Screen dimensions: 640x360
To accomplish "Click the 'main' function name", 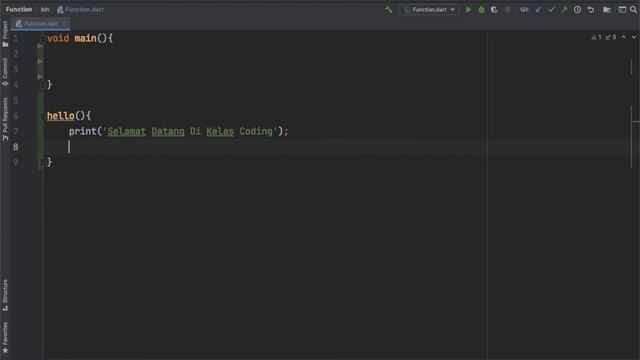I will tap(85, 38).
